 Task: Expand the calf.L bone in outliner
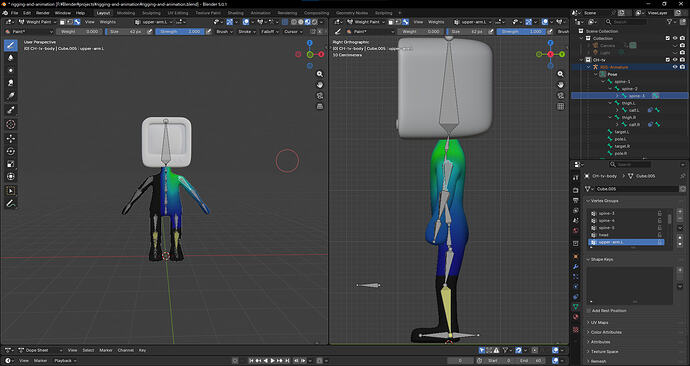[x=617, y=110]
